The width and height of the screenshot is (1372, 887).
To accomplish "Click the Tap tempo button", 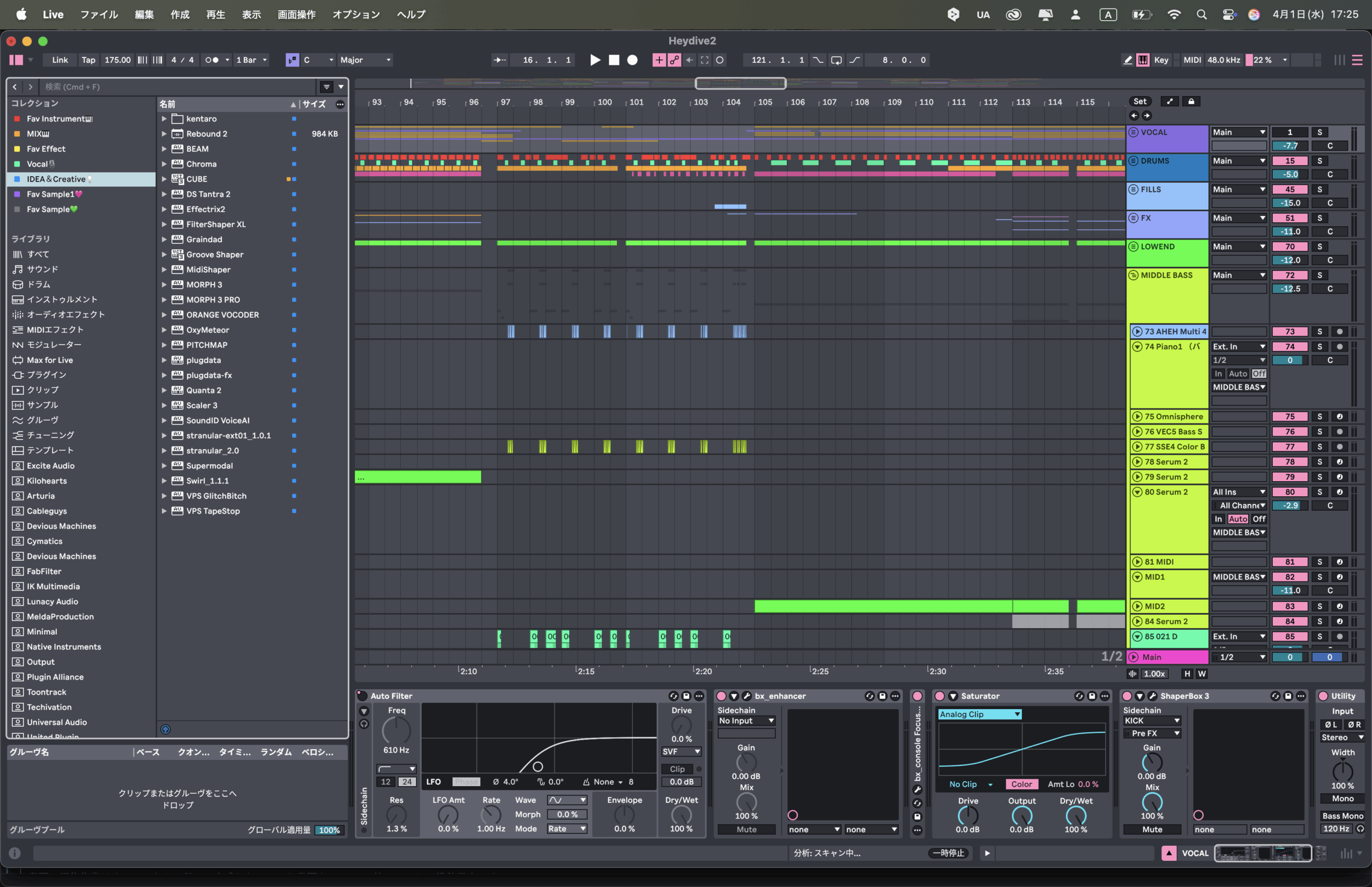I will 88,60.
